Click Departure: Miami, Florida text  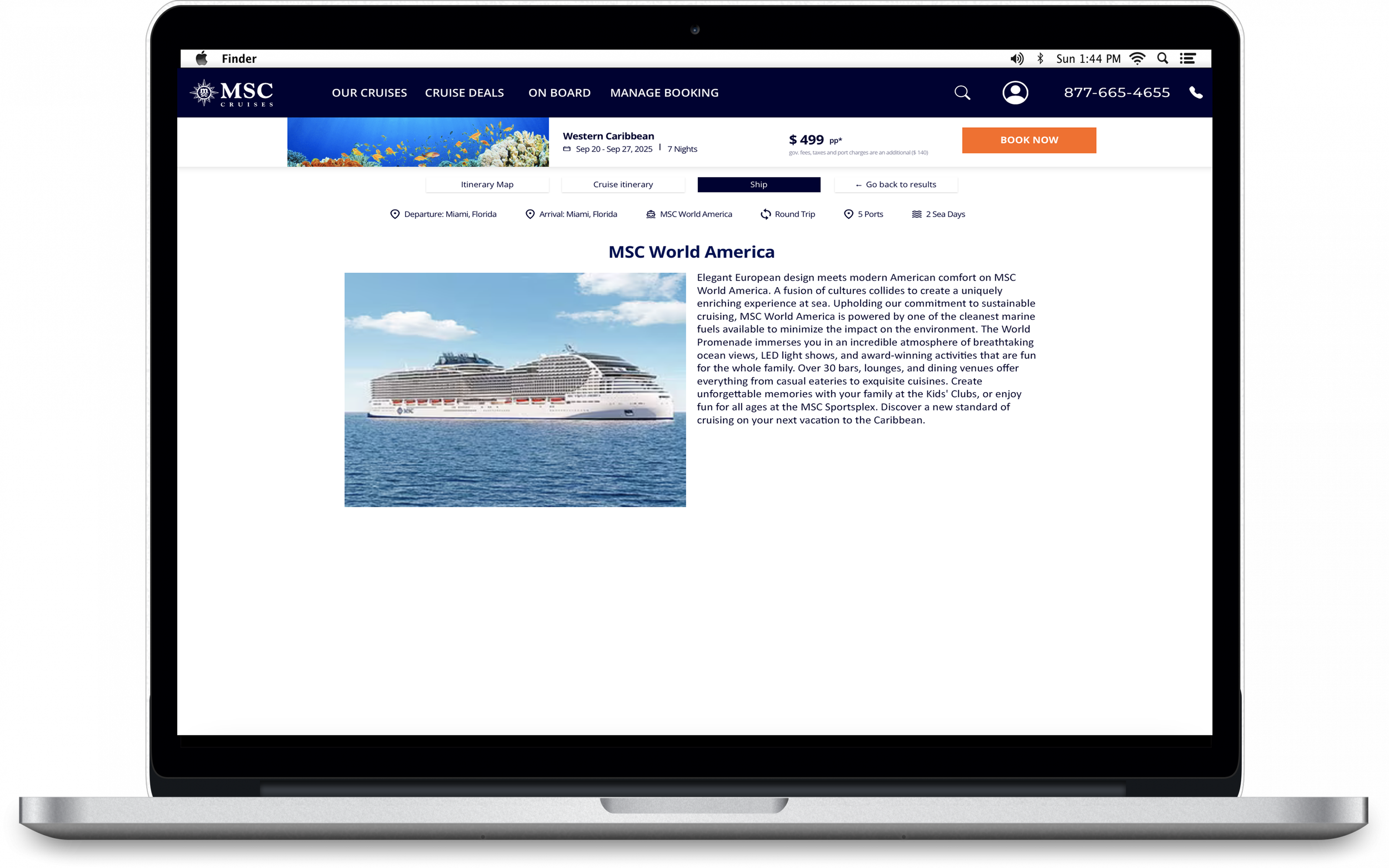[450, 214]
